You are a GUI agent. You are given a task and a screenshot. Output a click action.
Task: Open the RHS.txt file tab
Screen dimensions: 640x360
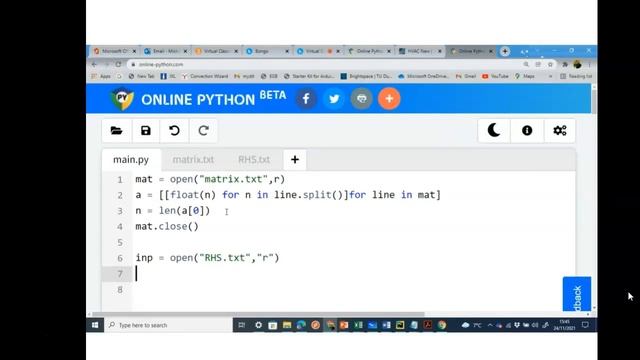[254, 160]
